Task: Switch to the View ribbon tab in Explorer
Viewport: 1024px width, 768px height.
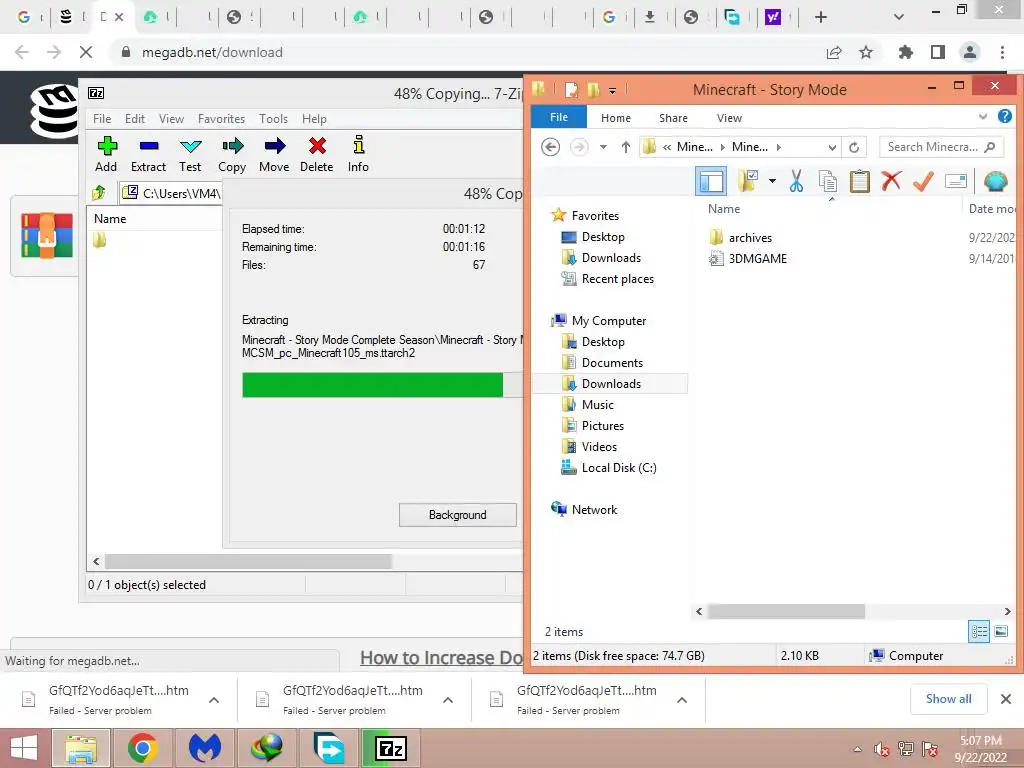Action: coord(729,118)
